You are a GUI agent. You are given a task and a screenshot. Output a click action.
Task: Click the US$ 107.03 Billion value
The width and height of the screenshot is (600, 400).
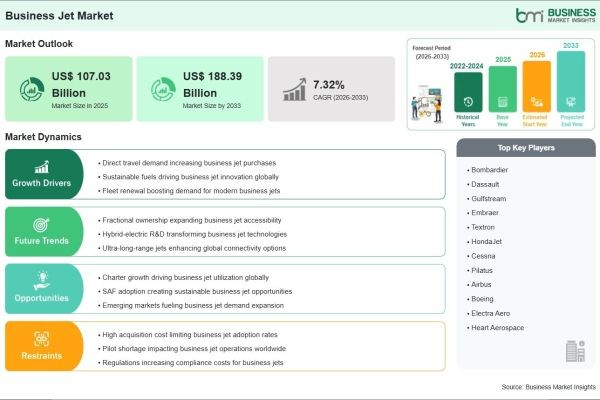pyautogui.click(x=81, y=84)
